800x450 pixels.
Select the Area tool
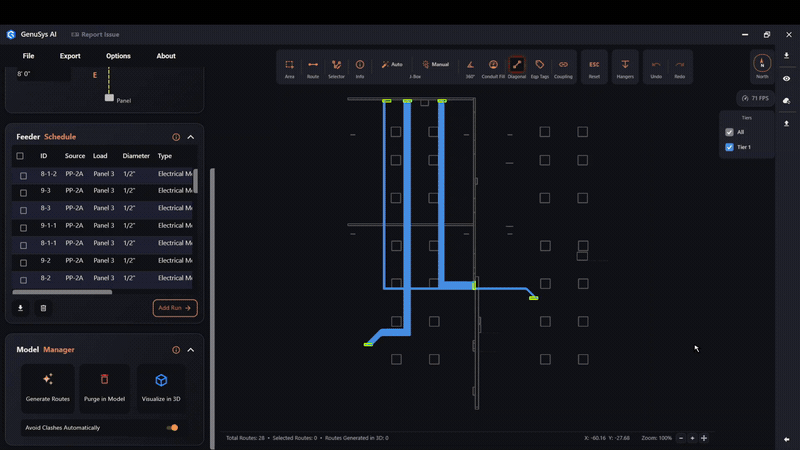pyautogui.click(x=289, y=68)
